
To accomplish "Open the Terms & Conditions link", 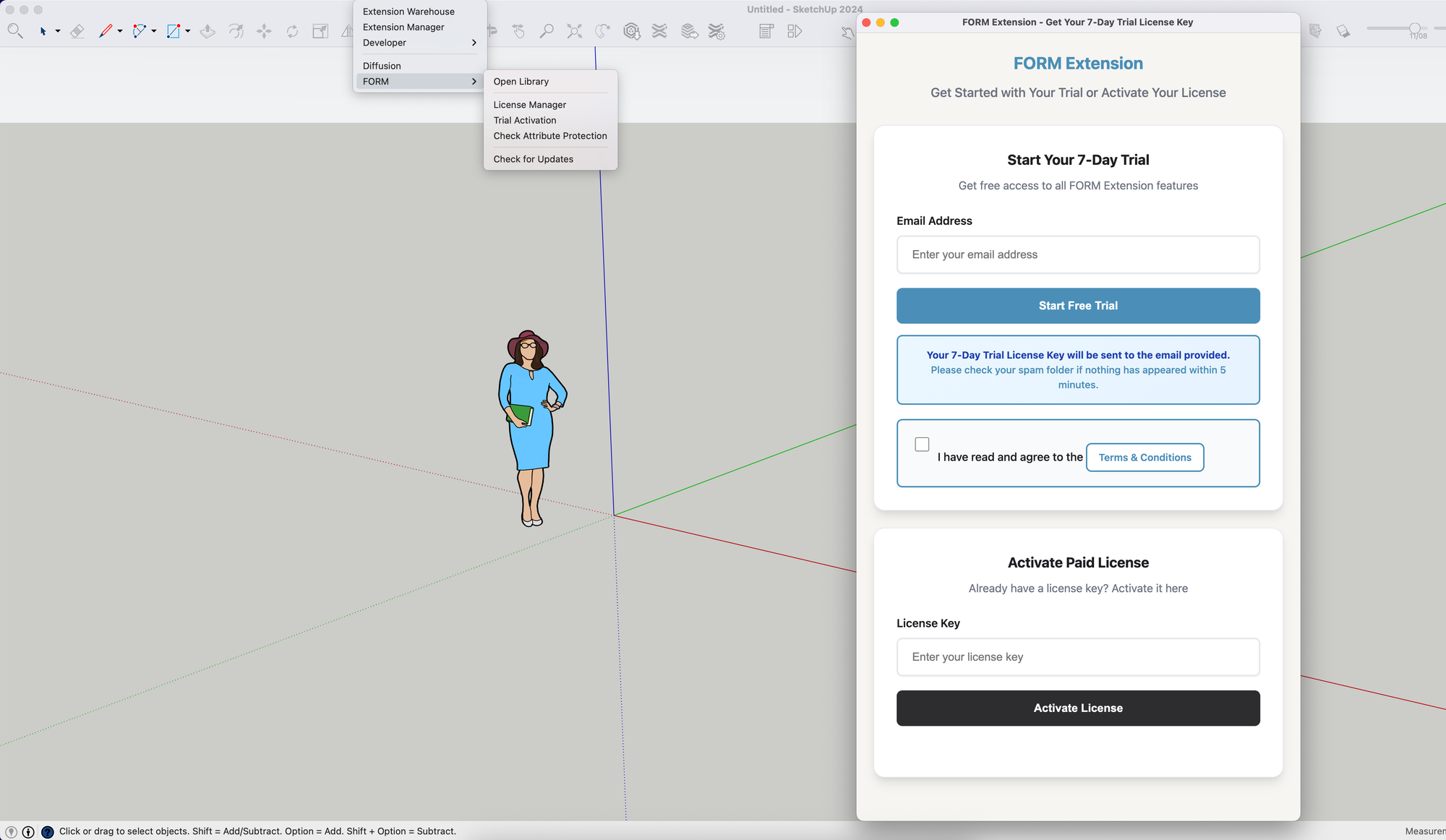I will [1145, 458].
